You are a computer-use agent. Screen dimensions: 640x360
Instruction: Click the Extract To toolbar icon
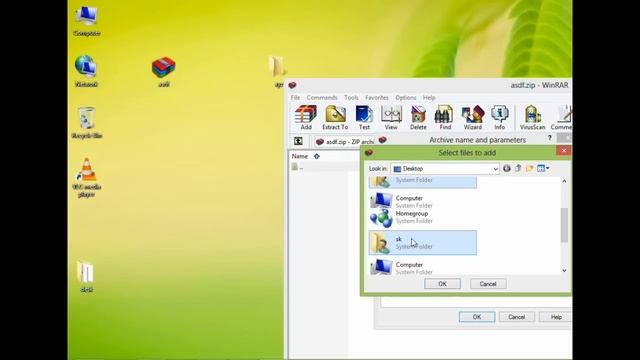(x=335, y=118)
